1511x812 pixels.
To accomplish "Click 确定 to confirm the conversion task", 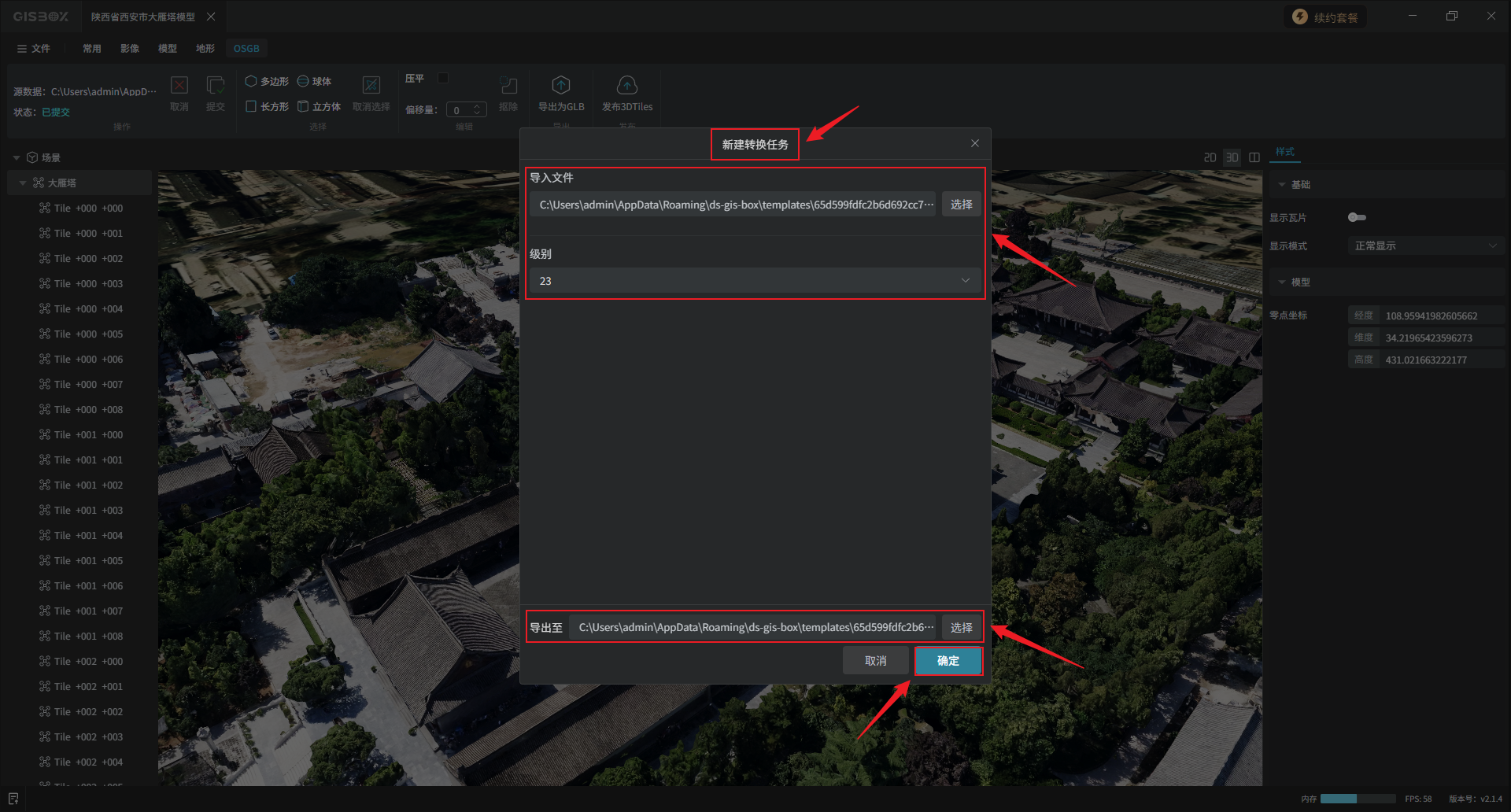I will (x=948, y=661).
